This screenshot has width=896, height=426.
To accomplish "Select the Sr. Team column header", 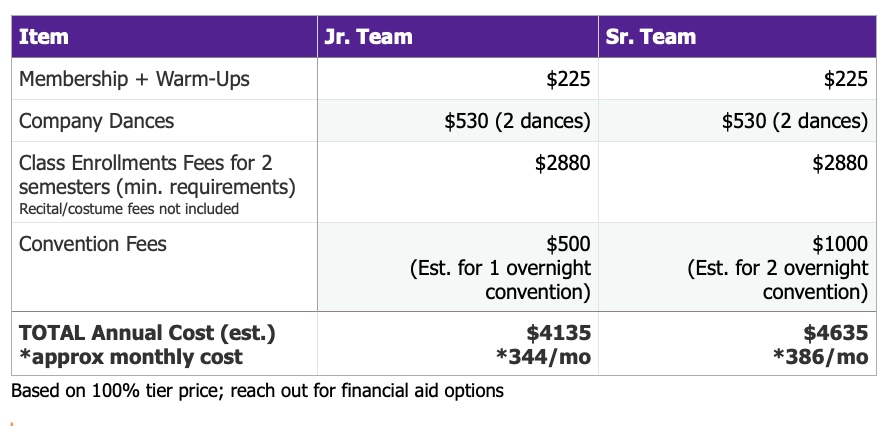I will [737, 37].
